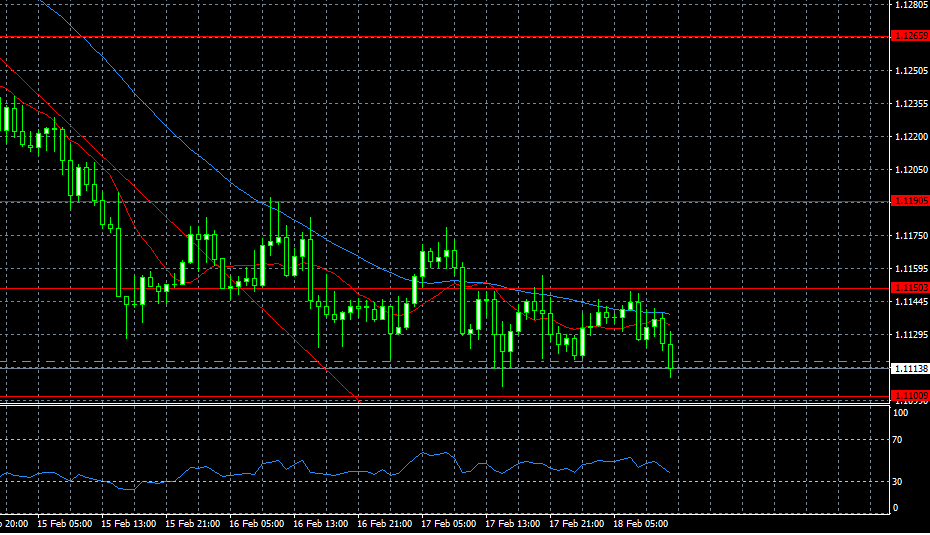
Task: Click the 16 Feb 13:00 time label
Action: (321, 524)
